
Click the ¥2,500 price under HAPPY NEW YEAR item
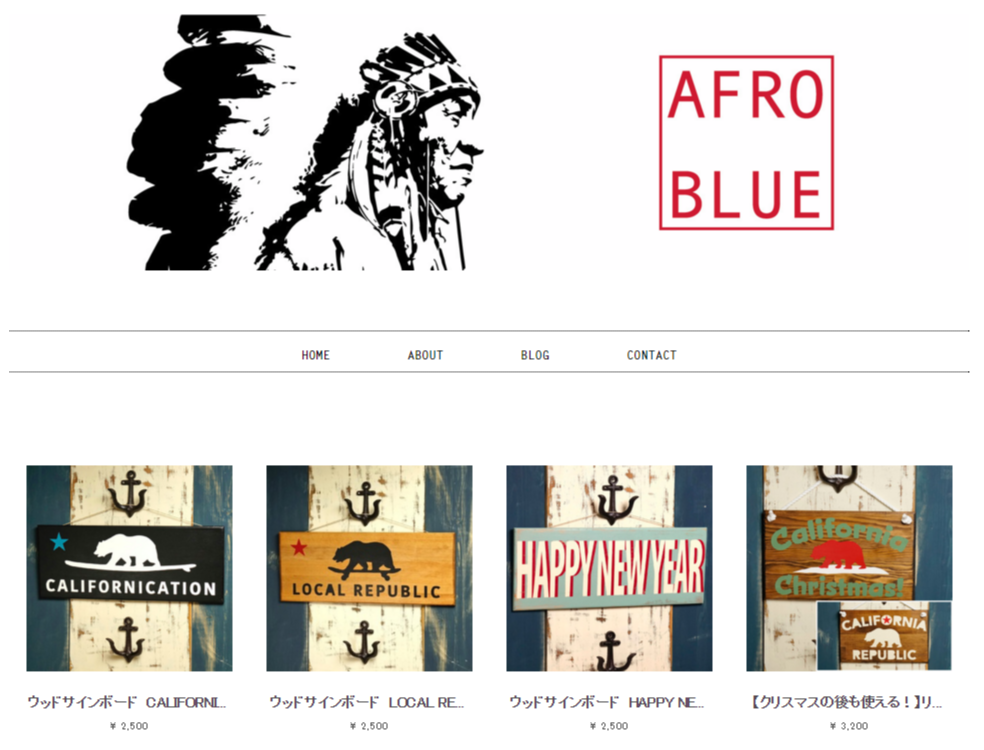point(609,726)
